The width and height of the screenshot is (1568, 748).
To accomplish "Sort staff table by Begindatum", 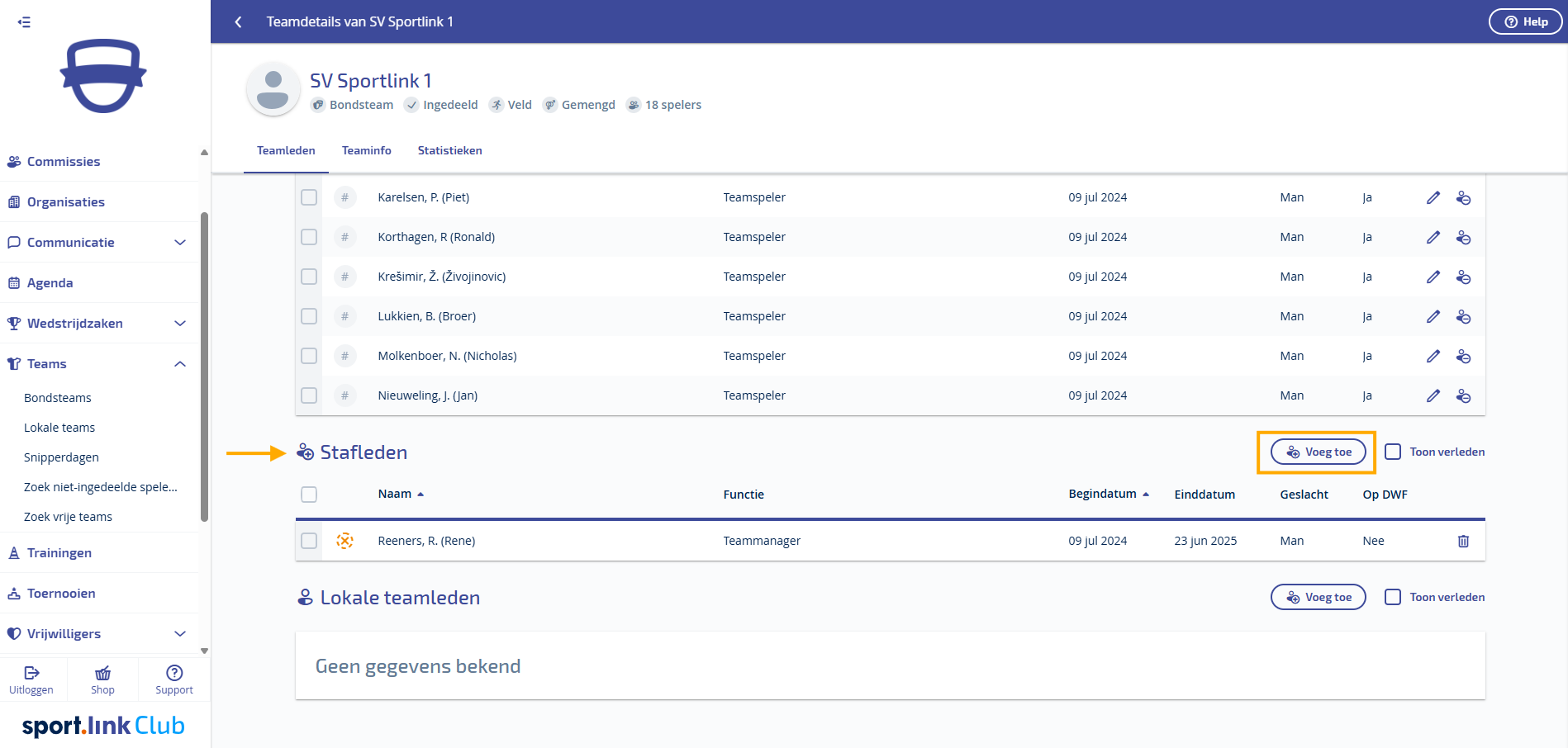I will [x=1109, y=494].
